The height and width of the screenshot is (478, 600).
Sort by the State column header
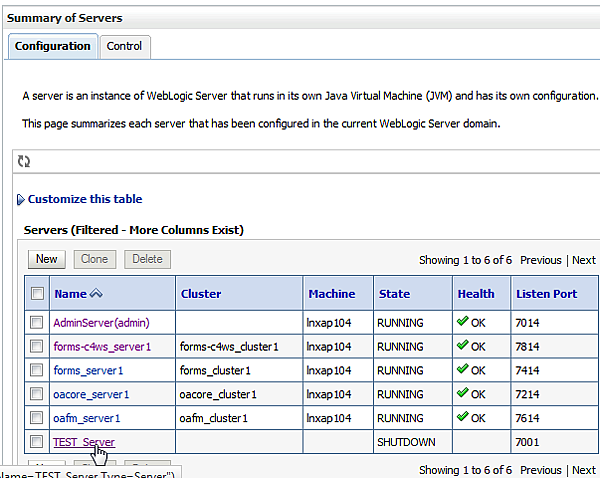394,294
